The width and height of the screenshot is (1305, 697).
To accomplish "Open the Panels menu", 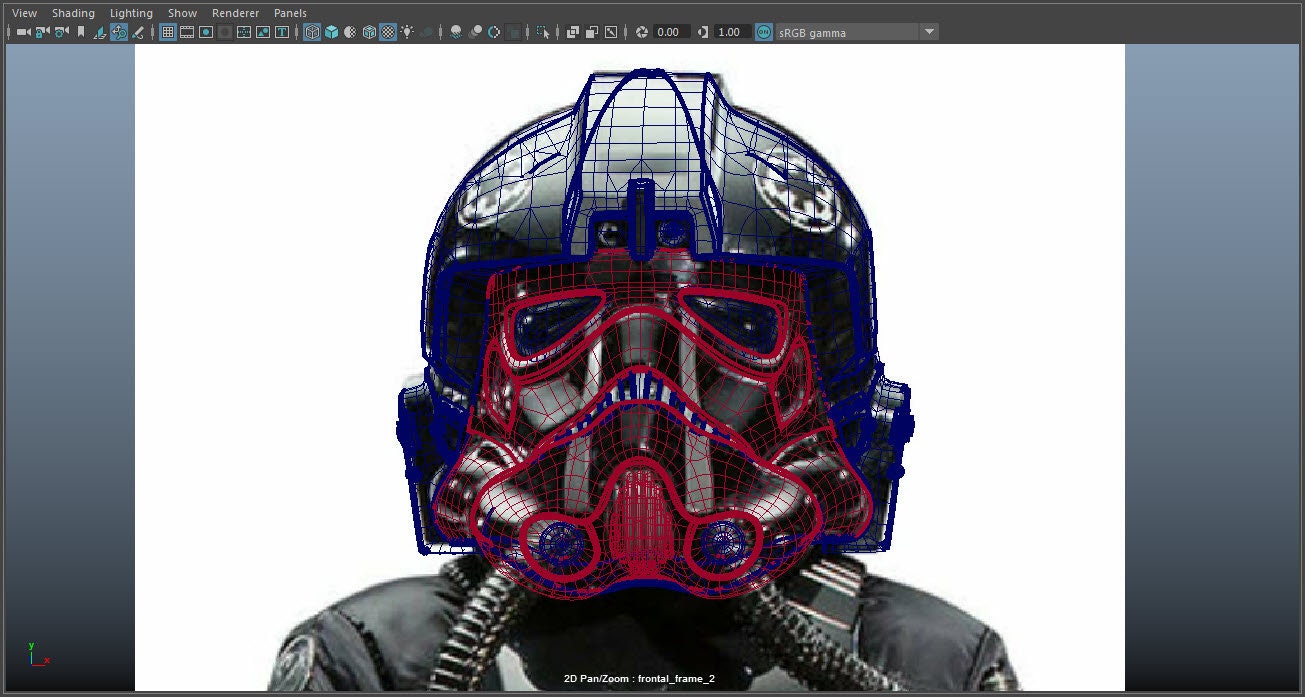I will [x=290, y=13].
